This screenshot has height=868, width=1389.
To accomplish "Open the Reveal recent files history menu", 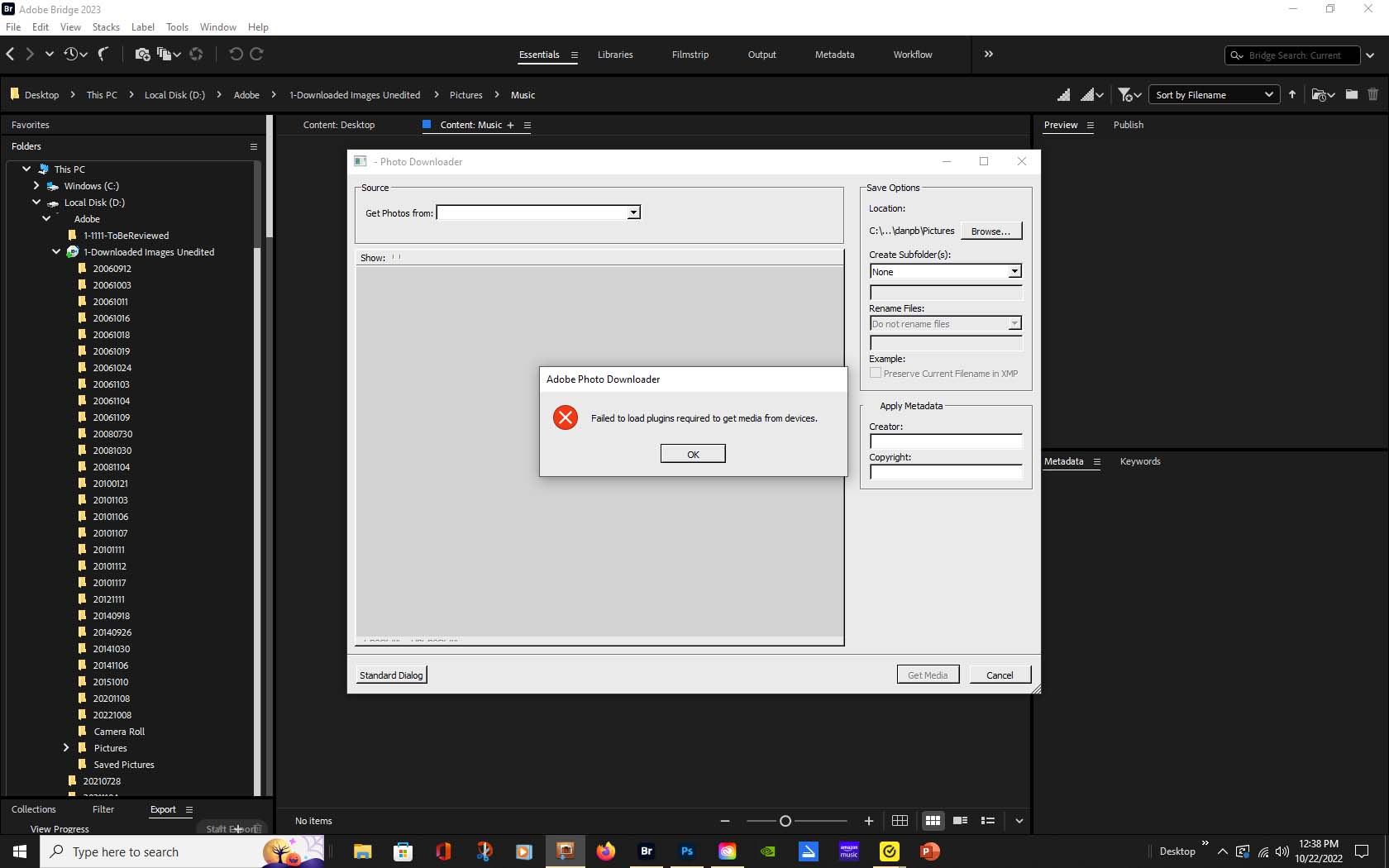I will click(x=75, y=55).
